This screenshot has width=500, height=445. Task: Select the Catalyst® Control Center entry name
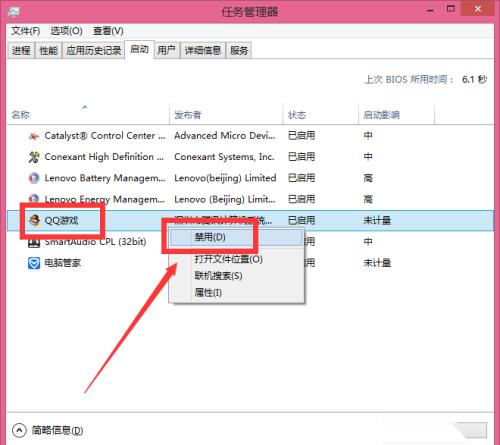coord(105,136)
